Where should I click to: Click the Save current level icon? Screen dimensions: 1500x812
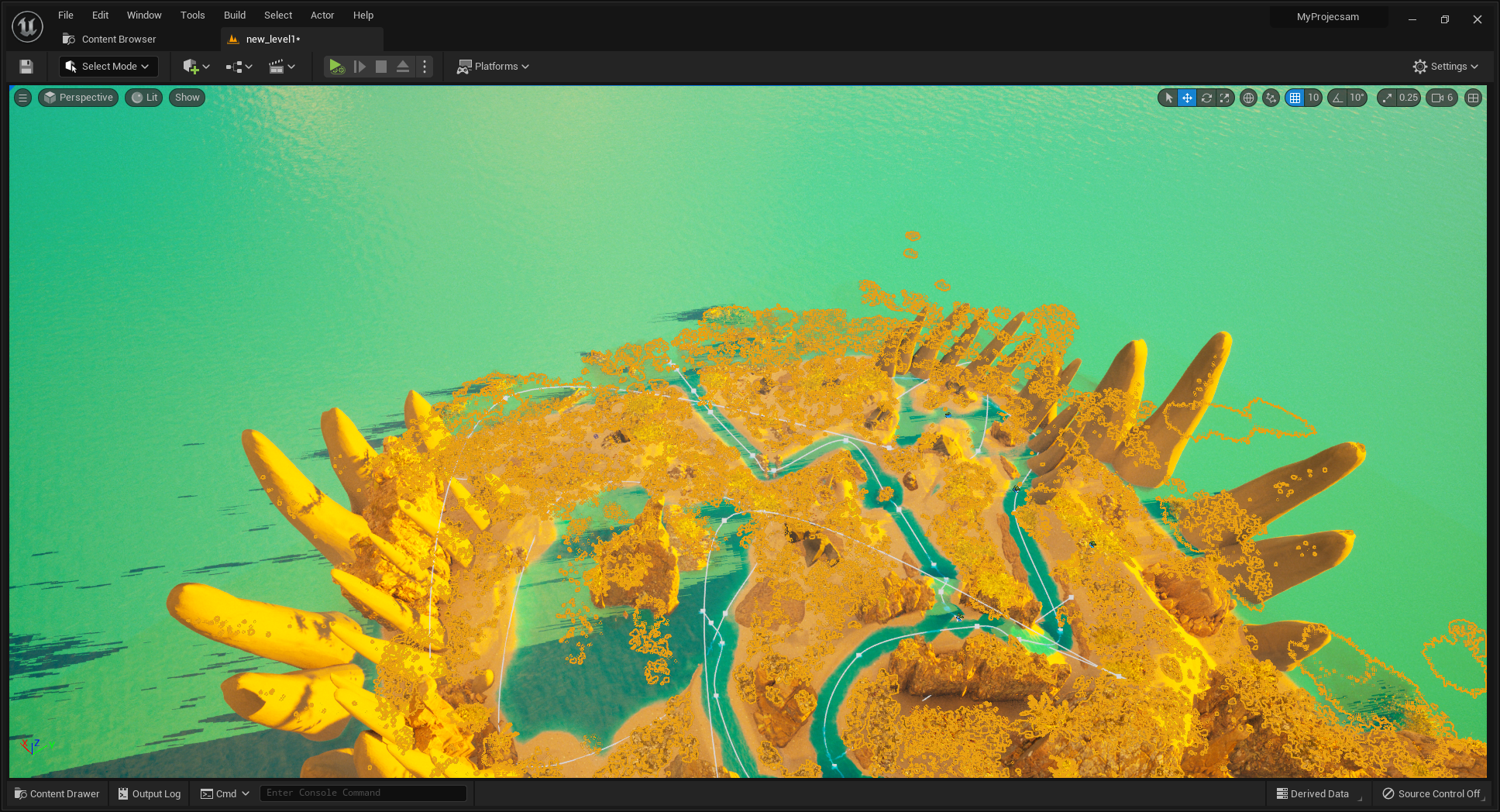(26, 67)
